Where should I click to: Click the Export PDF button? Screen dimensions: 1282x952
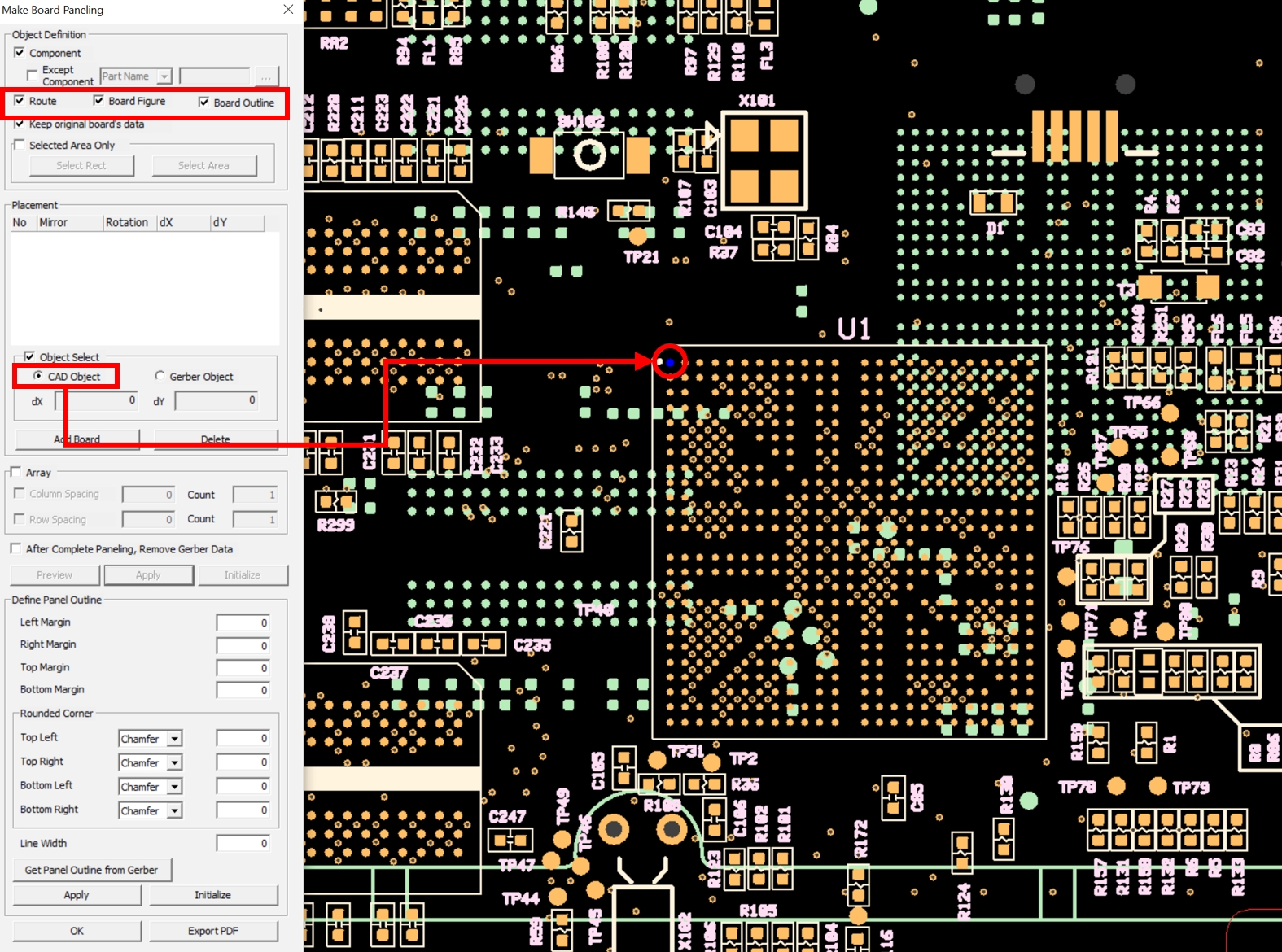pos(213,931)
